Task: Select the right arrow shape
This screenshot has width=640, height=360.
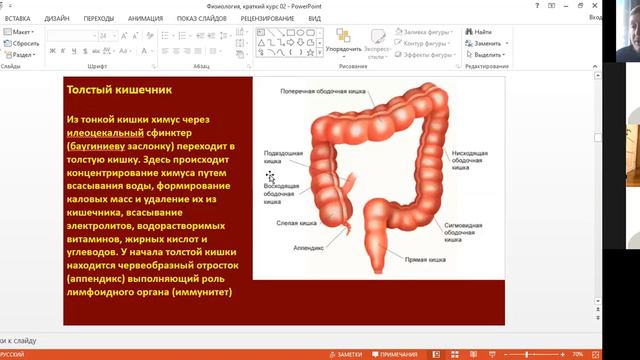Action: [291, 42]
